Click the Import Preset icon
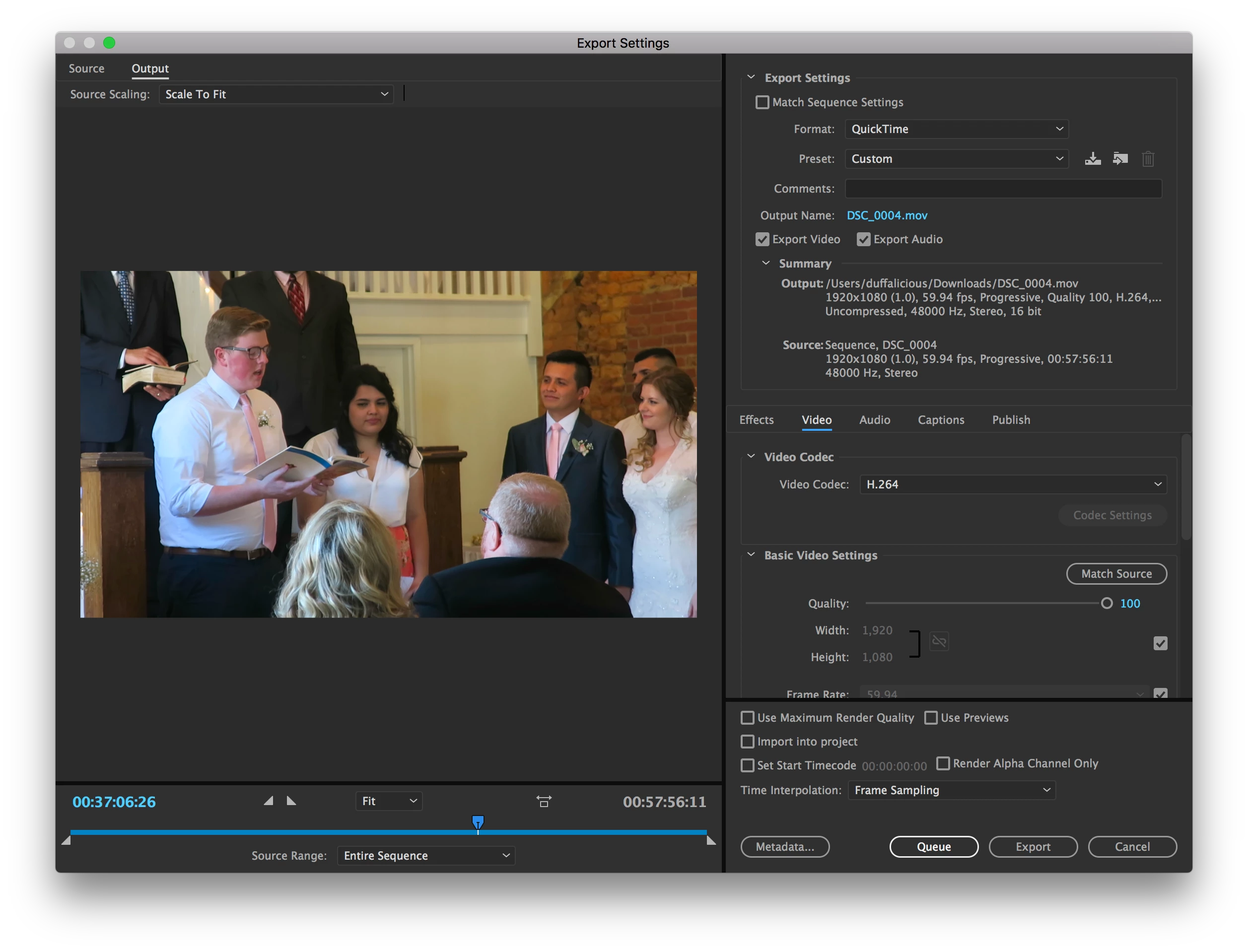The width and height of the screenshot is (1248, 952). click(1120, 159)
